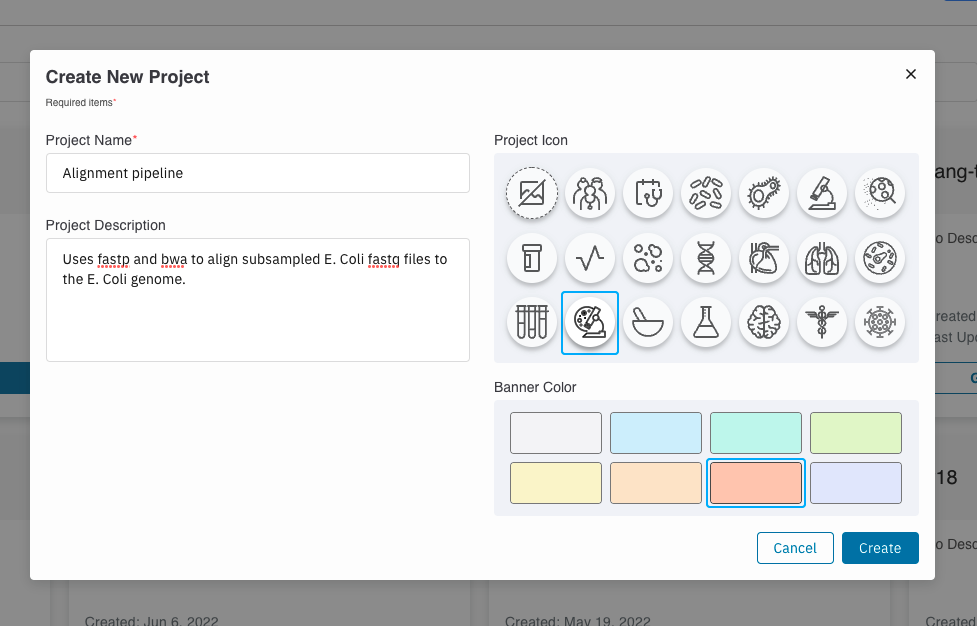Image resolution: width=977 pixels, height=626 pixels.
Task: Pick the petri dish icon
Action: pos(879,258)
